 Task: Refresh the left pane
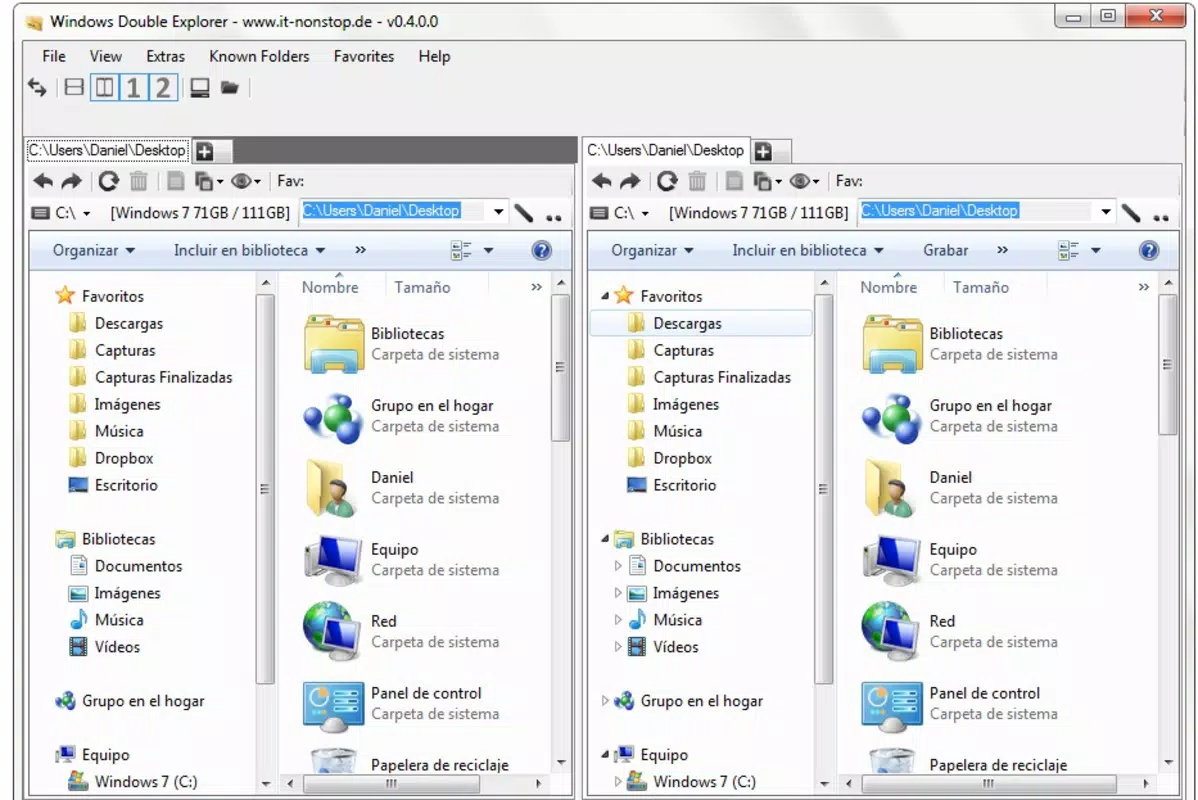[108, 182]
